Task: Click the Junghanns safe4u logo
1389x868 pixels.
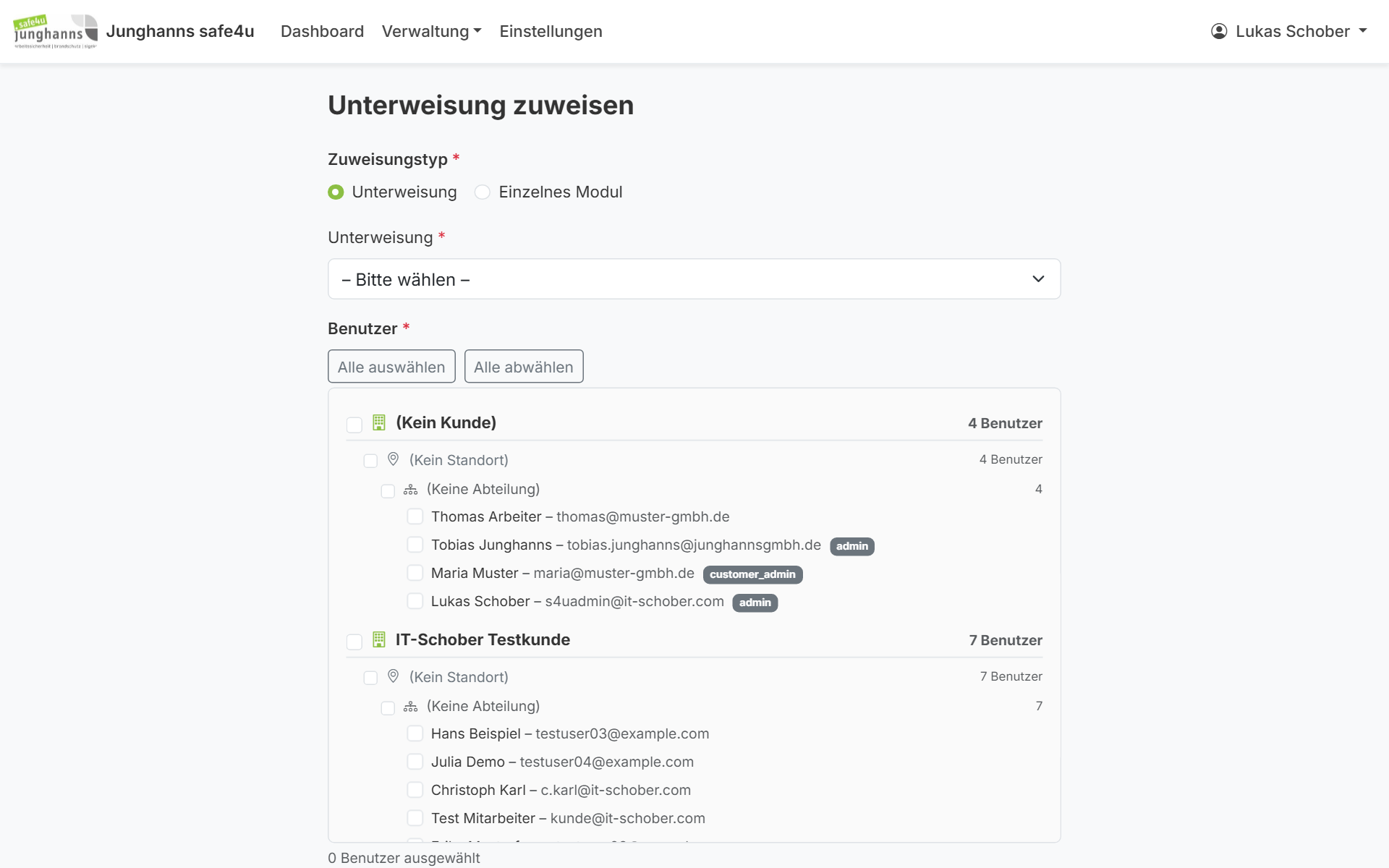Action: point(56,31)
